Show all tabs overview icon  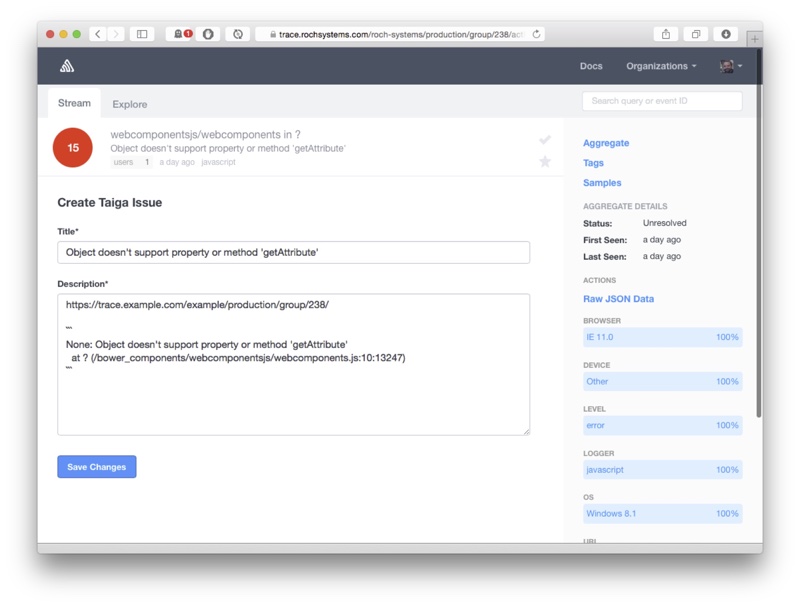[696, 34]
